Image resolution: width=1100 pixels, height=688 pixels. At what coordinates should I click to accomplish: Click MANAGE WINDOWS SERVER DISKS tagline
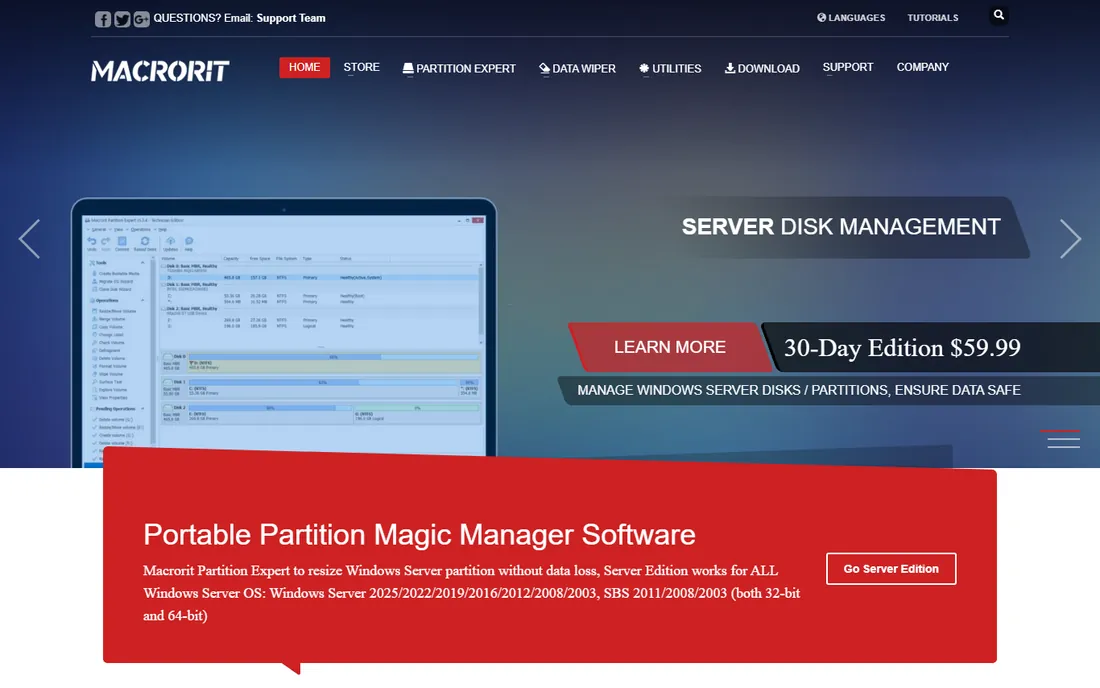pos(798,390)
